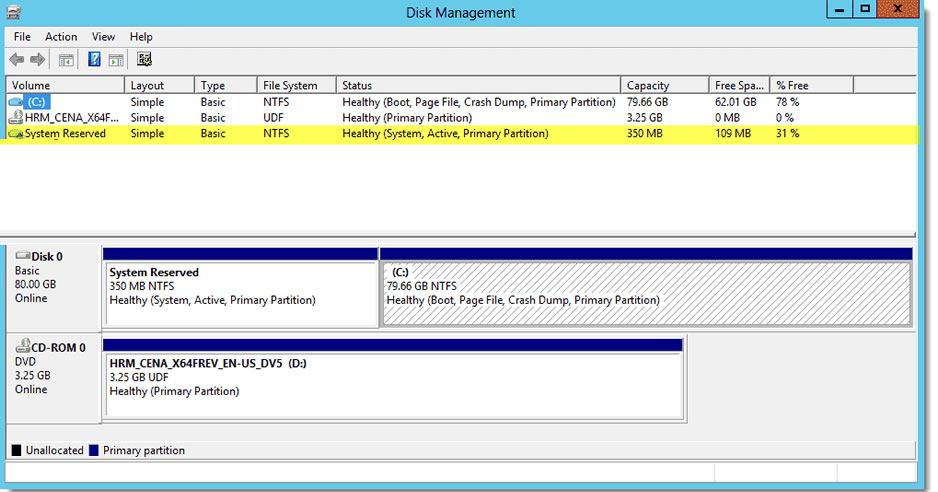Open Help via the blue question mark icon

94,59
